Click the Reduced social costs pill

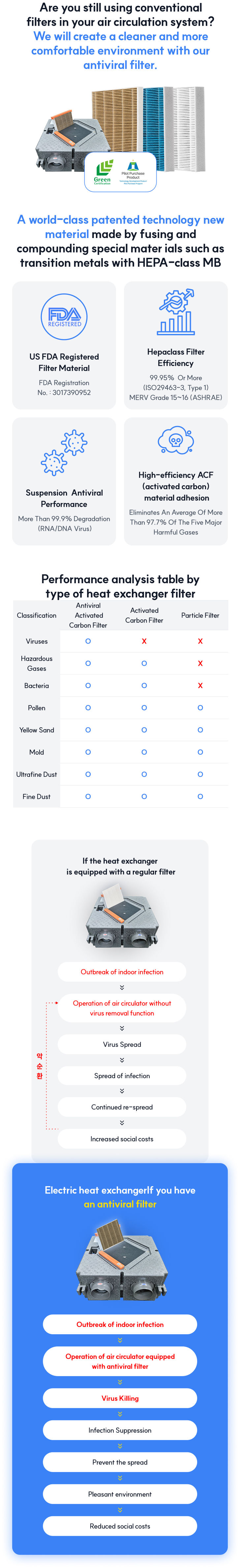point(120,1525)
